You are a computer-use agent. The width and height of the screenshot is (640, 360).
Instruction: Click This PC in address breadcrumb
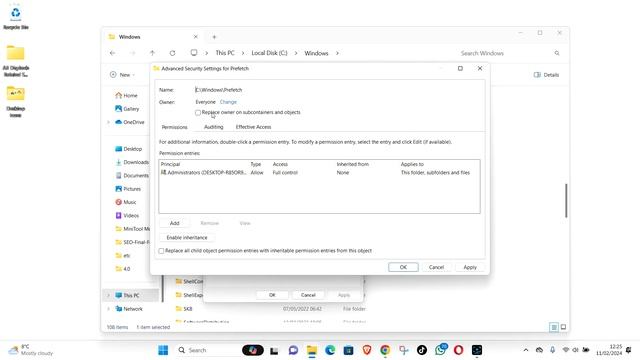click(225, 53)
